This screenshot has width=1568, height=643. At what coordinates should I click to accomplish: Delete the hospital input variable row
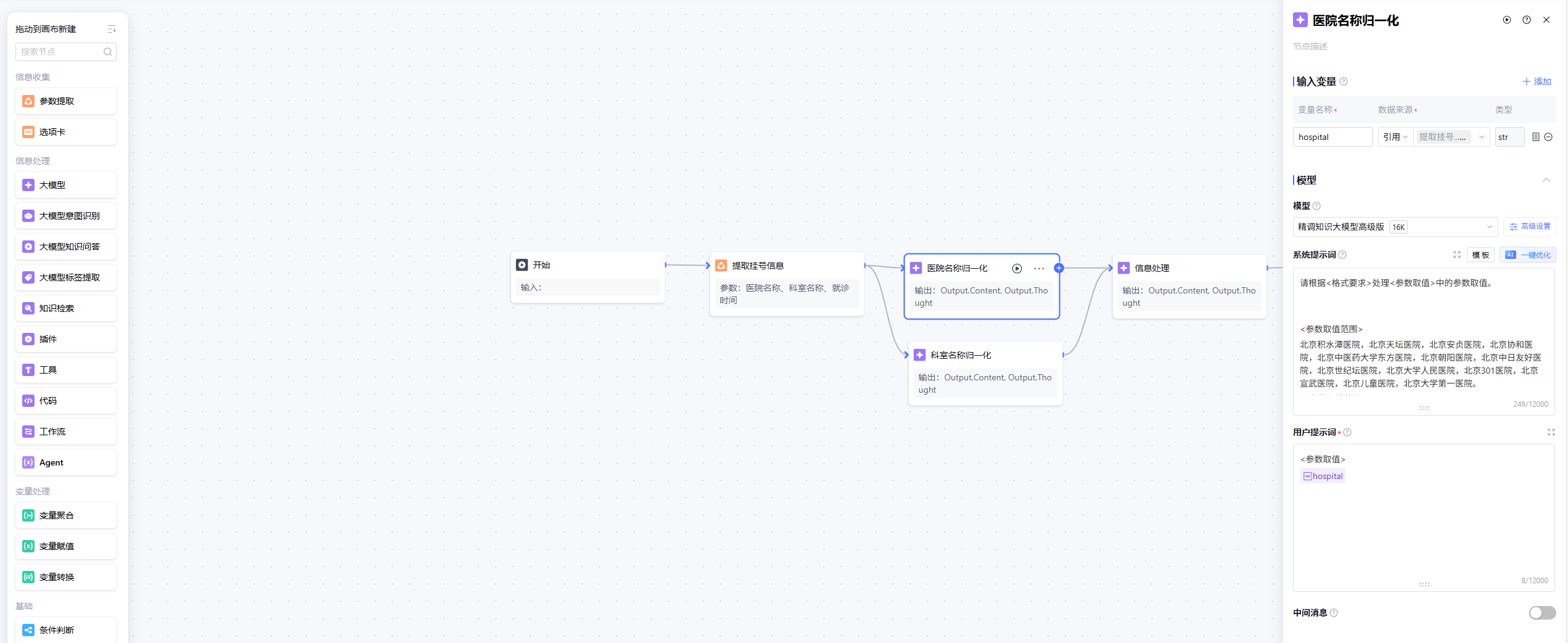(1548, 137)
